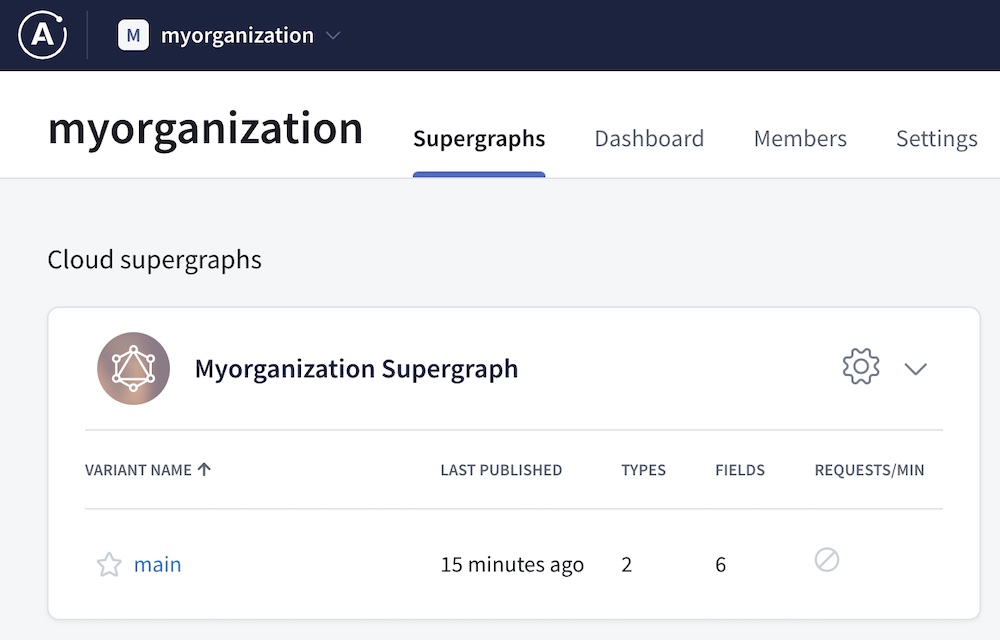Click the no-requests icon for main
Viewport: 1000px width, 640px height.
click(827, 560)
